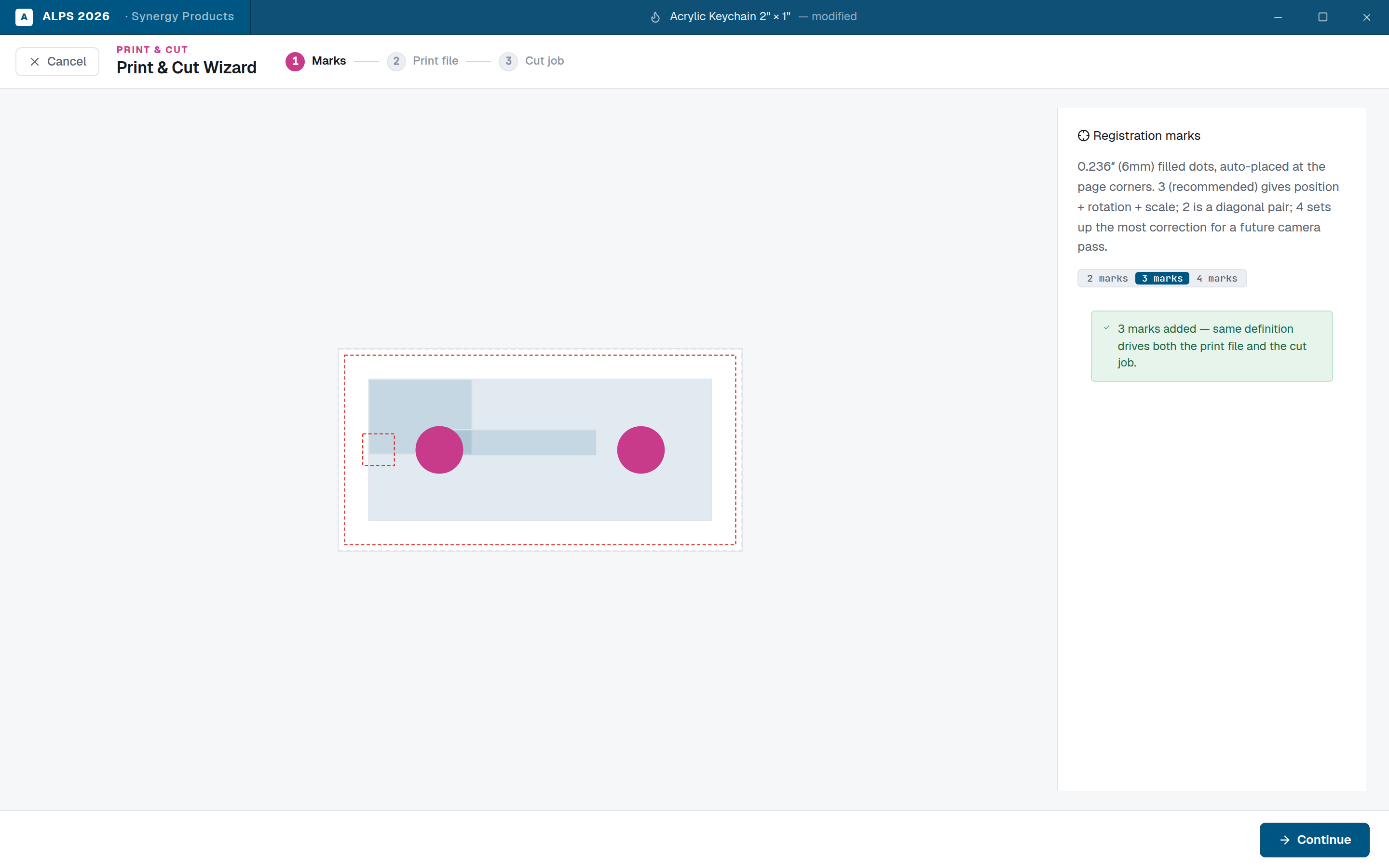
Task: Click the 'Print & Cut Wizard' title
Action: click(187, 68)
